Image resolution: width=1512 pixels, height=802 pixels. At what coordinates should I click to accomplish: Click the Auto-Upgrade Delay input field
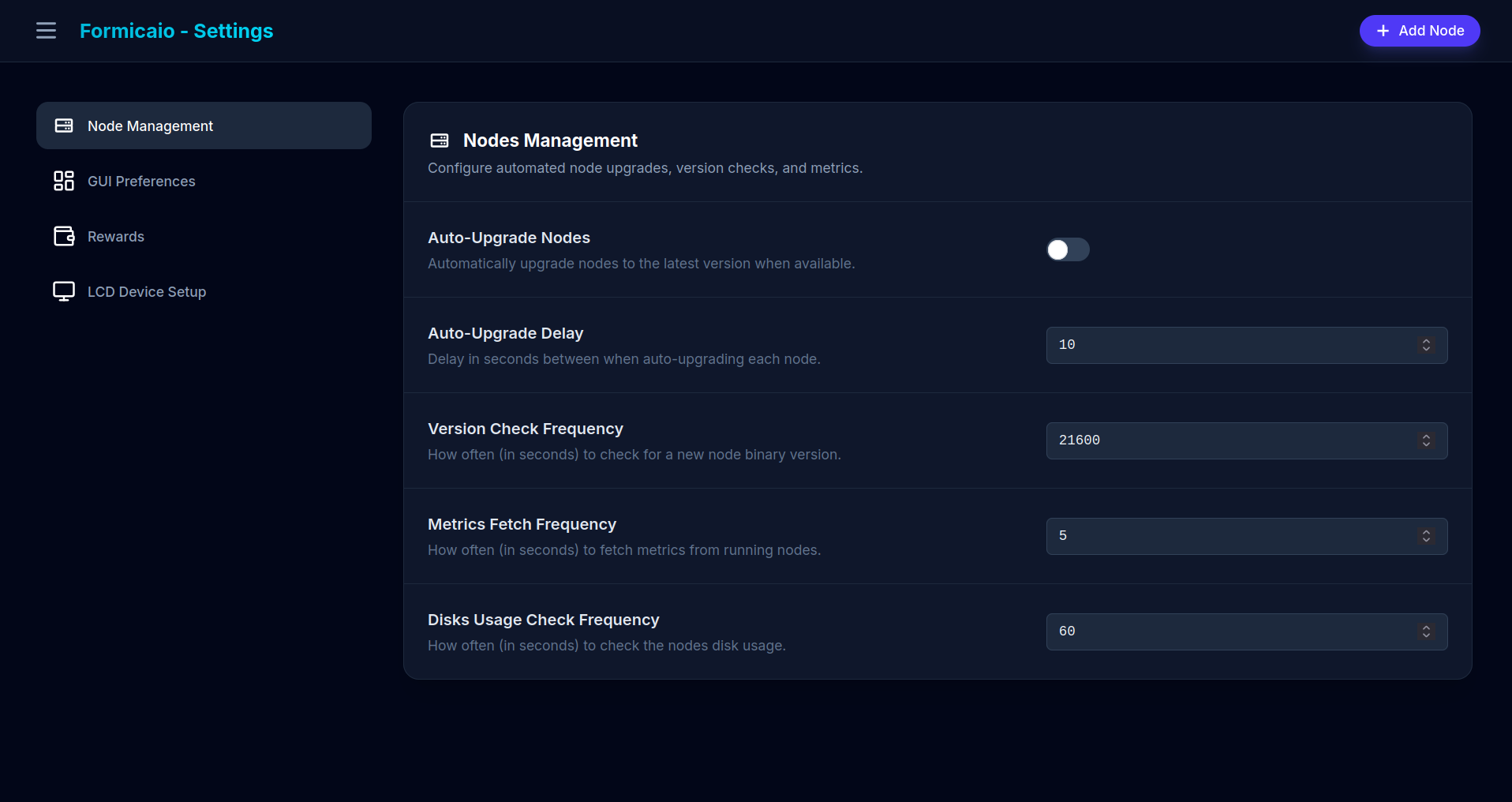click(1247, 345)
